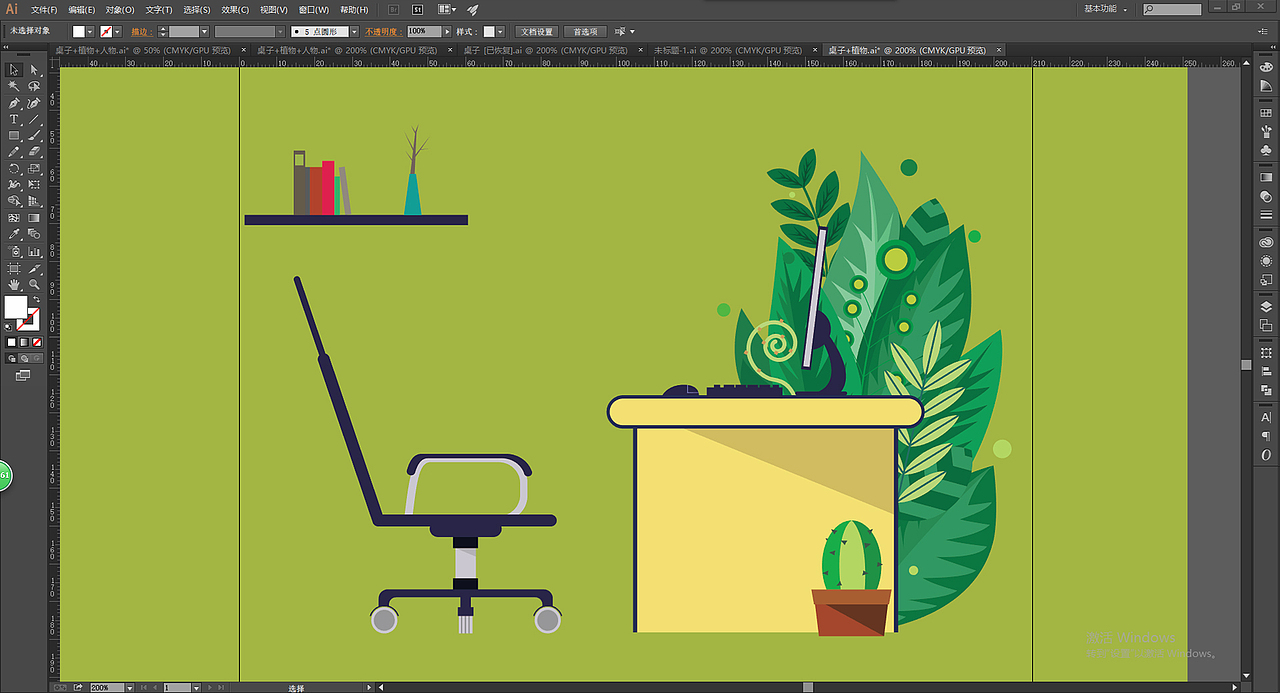Select the Eraser tool
This screenshot has width=1280, height=693.
click(33, 151)
